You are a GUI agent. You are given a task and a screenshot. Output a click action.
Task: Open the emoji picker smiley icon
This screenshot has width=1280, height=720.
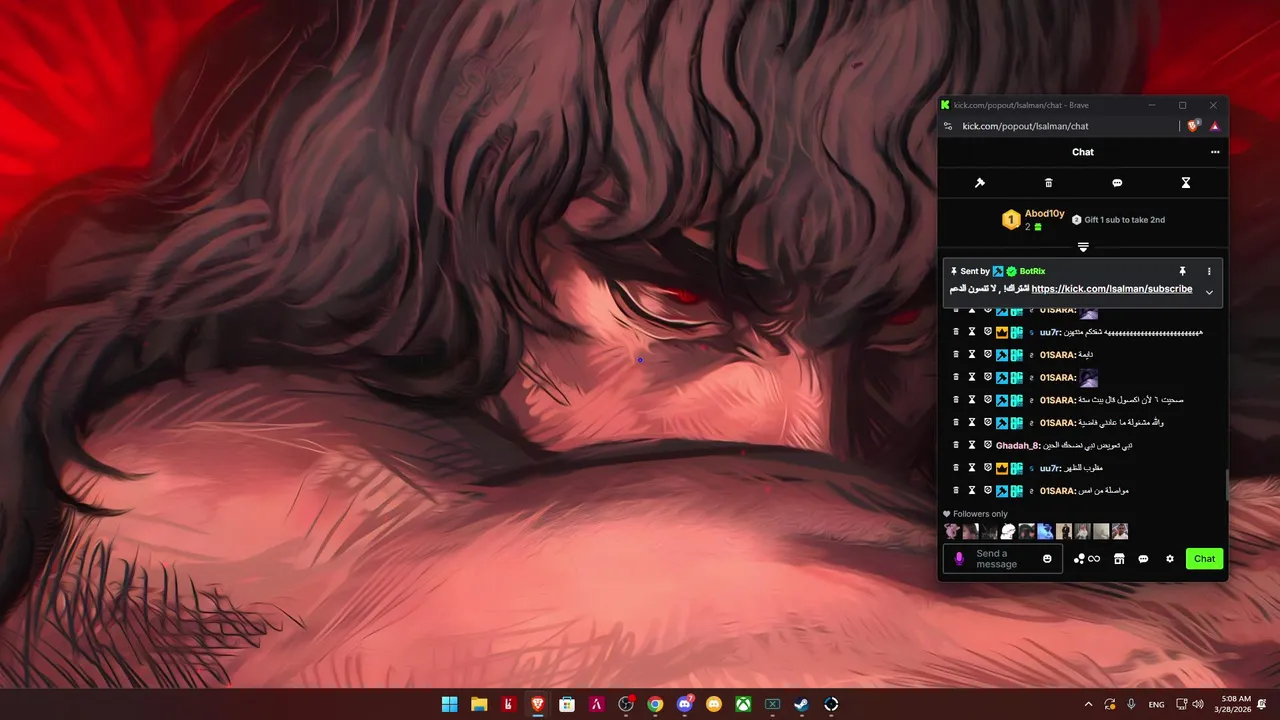tap(1047, 559)
